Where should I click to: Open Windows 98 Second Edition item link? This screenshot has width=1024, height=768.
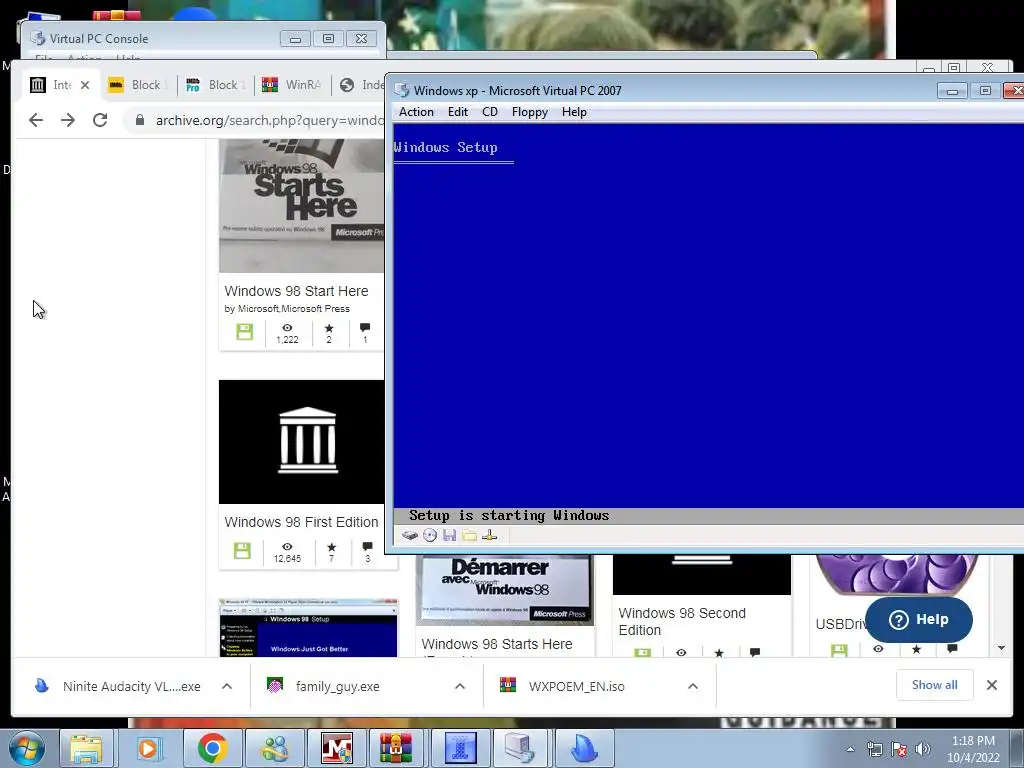[x=682, y=622]
